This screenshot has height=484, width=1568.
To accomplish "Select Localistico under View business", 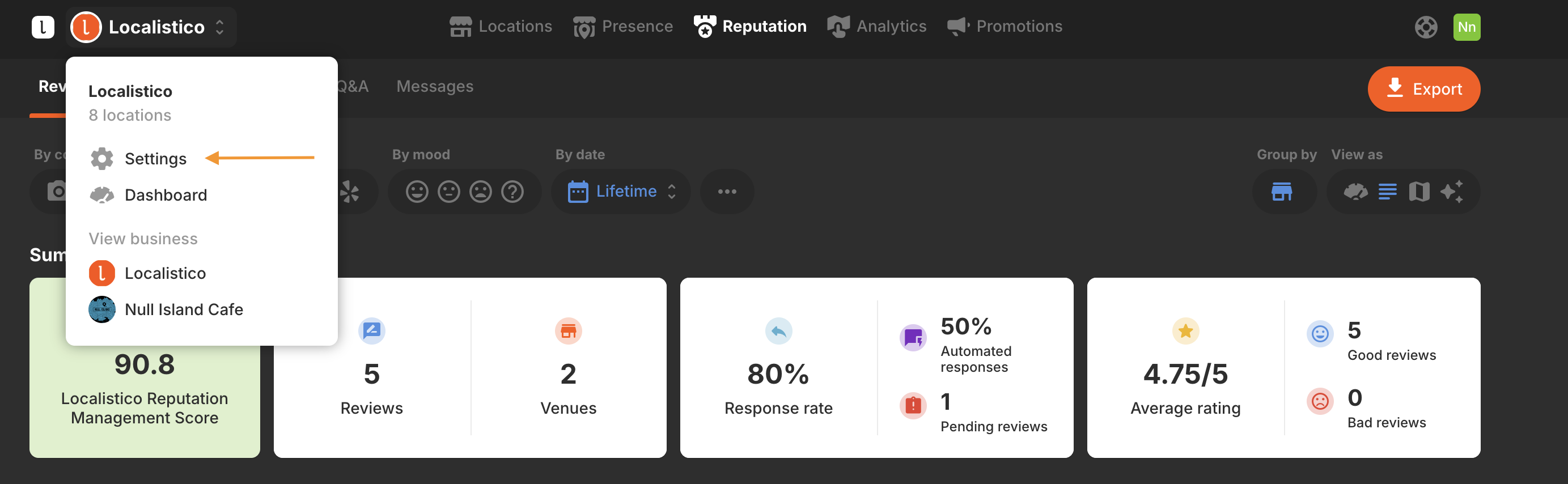I will coord(165,273).
